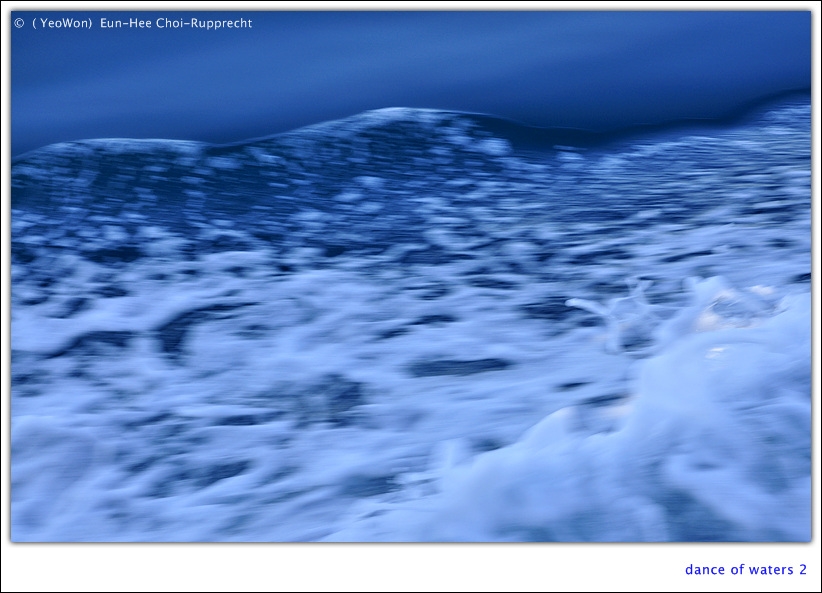Open the blue waves photograph
The image size is (822, 593).
[411, 276]
